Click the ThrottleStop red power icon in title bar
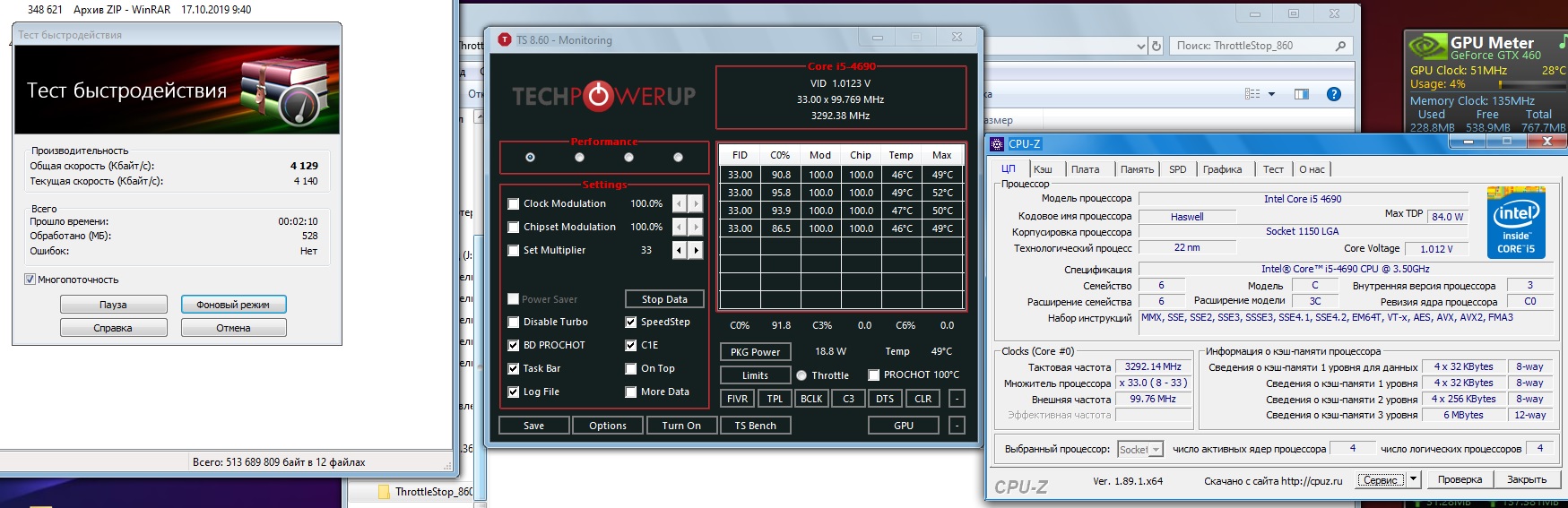The width and height of the screenshot is (1568, 508). tap(505, 40)
